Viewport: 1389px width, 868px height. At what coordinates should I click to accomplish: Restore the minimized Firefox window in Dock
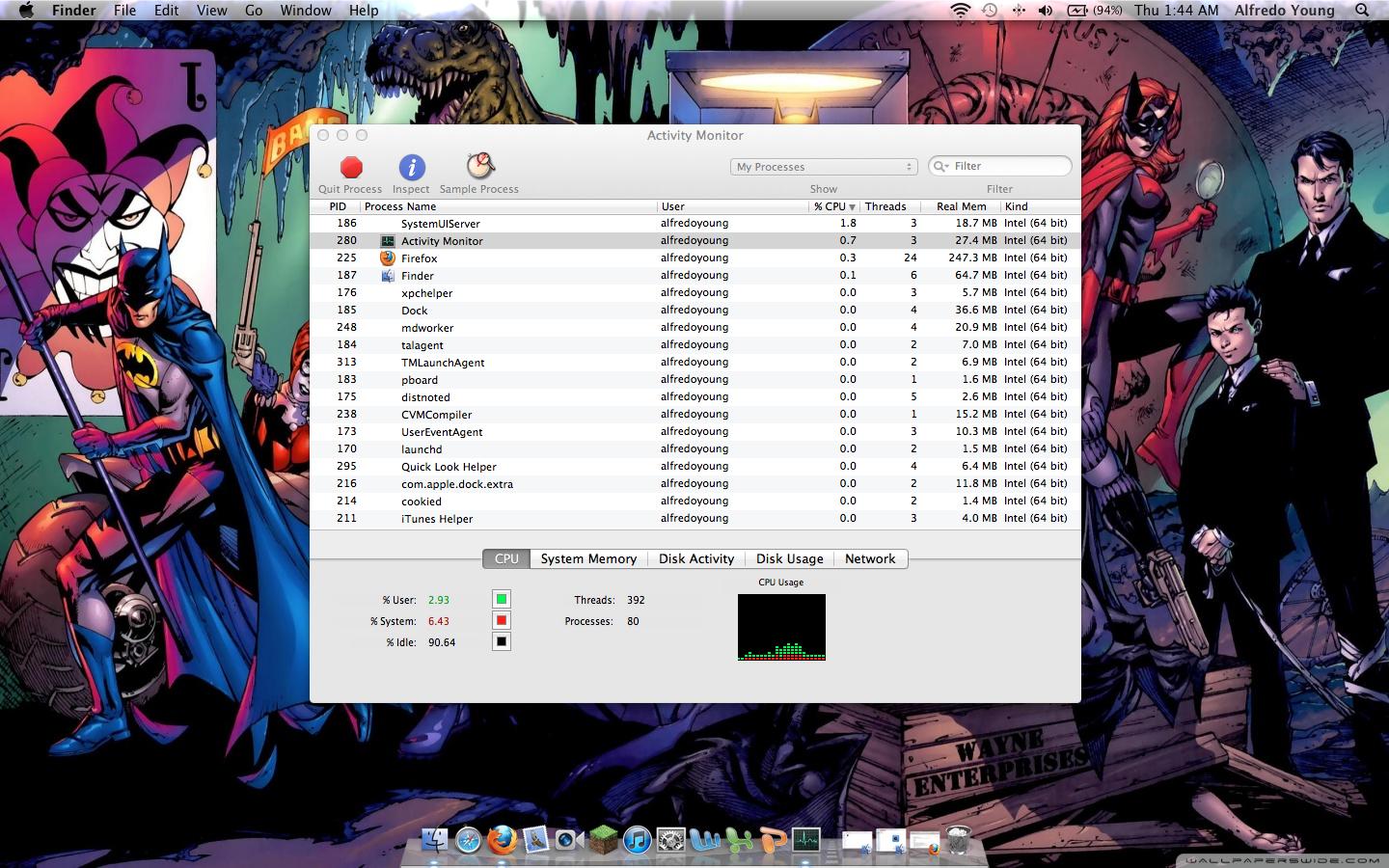[924, 844]
